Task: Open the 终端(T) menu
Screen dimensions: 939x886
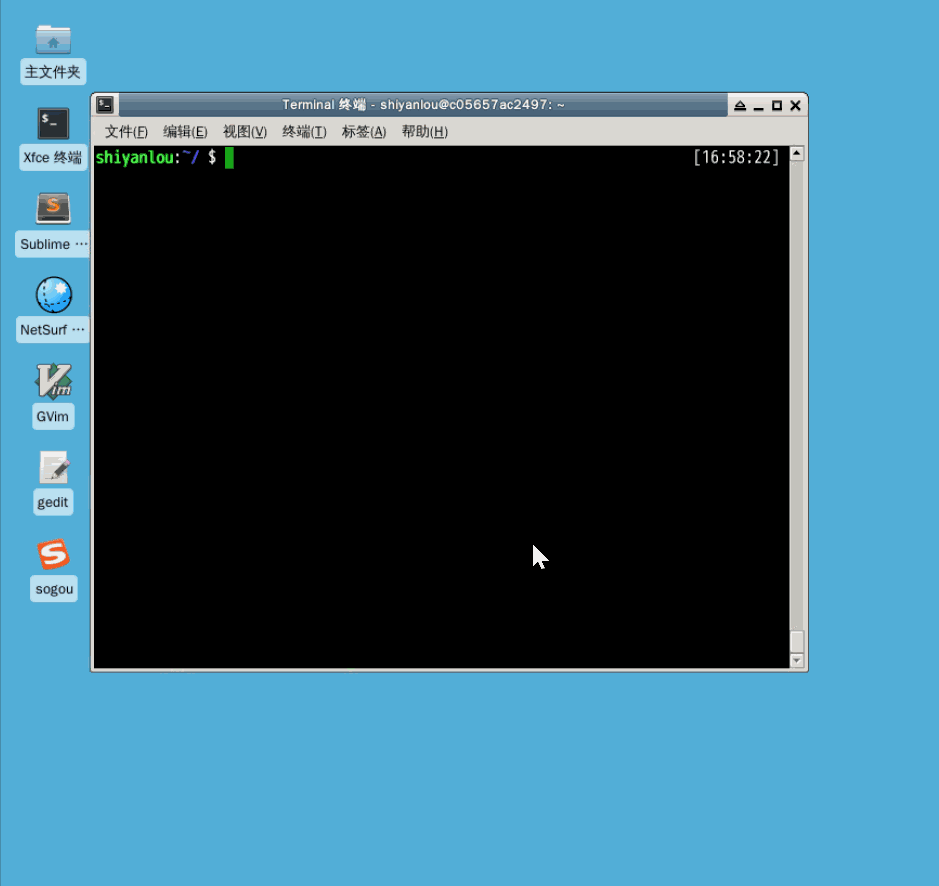Action: [304, 132]
